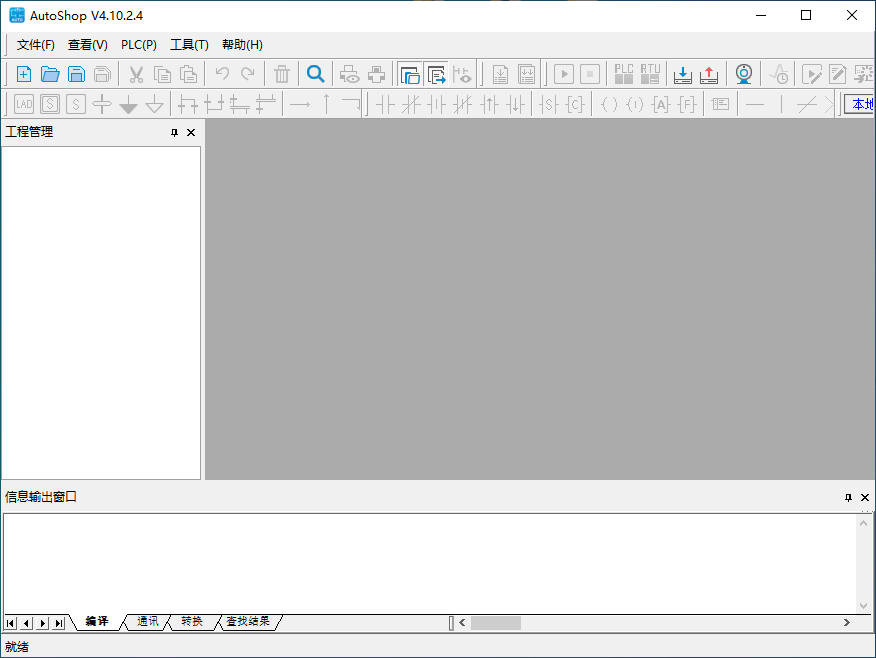Open Print Preview with the printer-eye icon
Viewport: 876px width, 658px height.
[350, 74]
